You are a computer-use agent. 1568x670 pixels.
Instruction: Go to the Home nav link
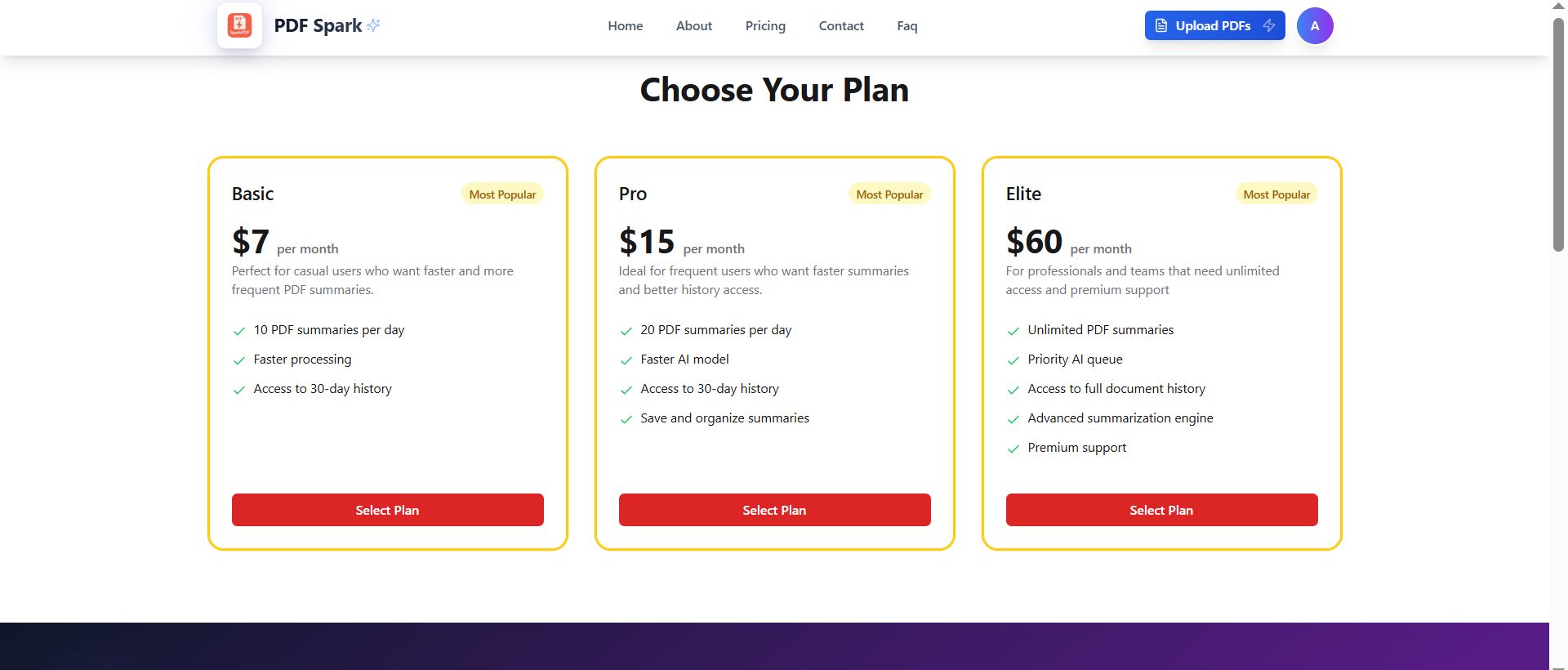click(x=625, y=26)
